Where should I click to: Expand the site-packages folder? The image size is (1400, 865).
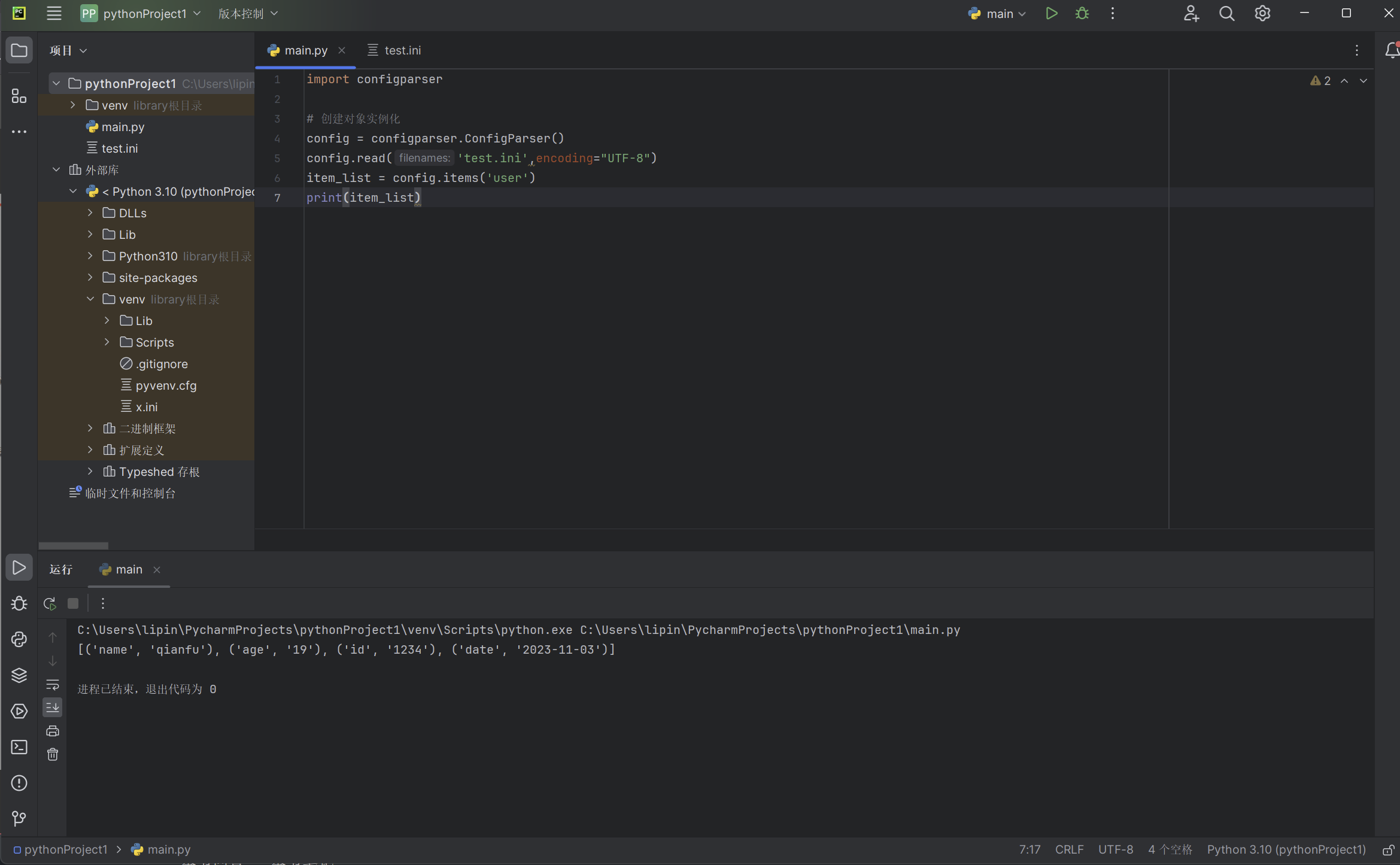click(x=90, y=277)
